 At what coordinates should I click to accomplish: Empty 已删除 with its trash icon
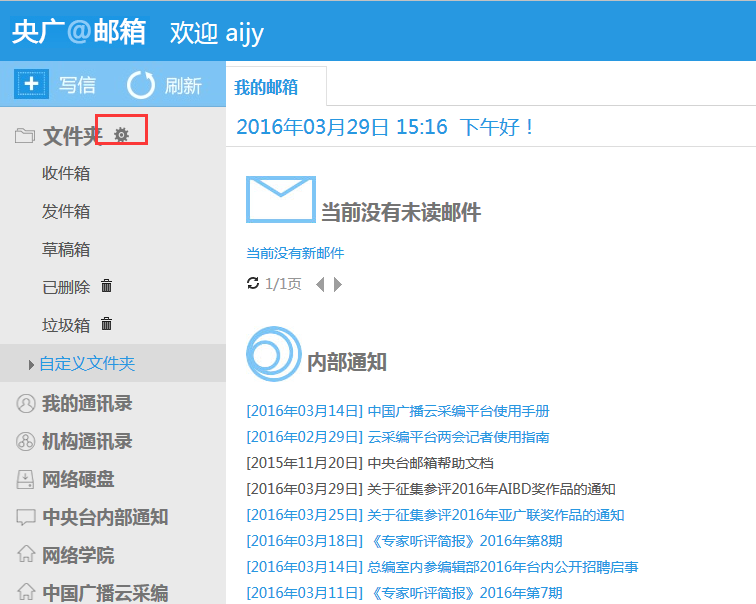click(x=107, y=286)
